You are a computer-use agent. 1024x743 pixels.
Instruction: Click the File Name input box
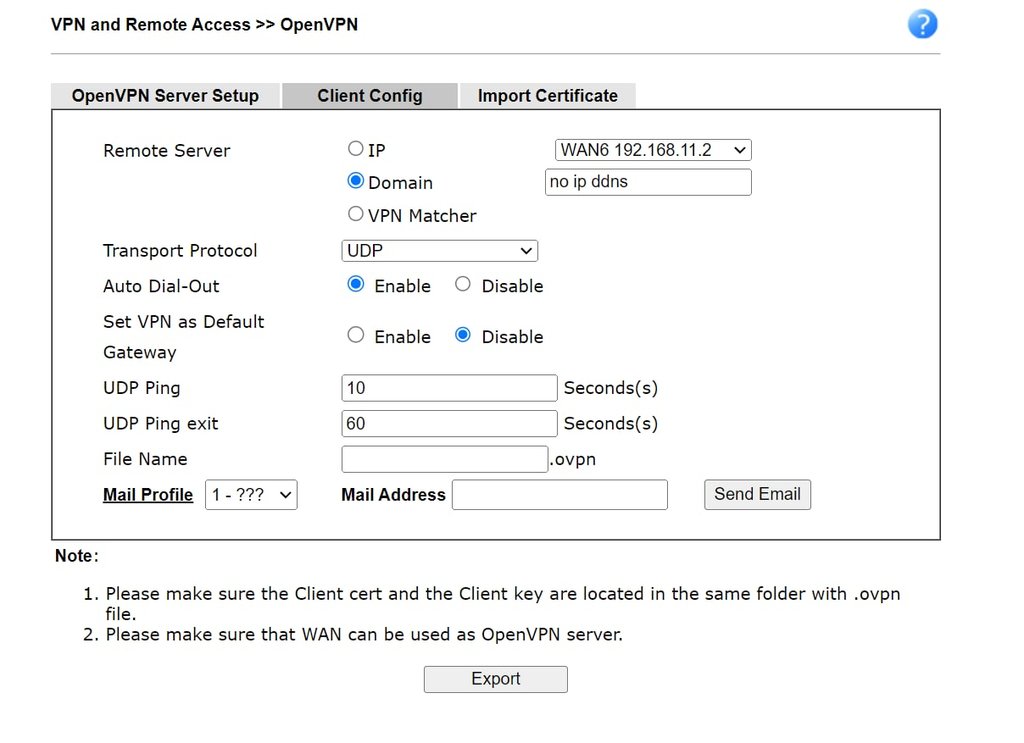(x=445, y=459)
